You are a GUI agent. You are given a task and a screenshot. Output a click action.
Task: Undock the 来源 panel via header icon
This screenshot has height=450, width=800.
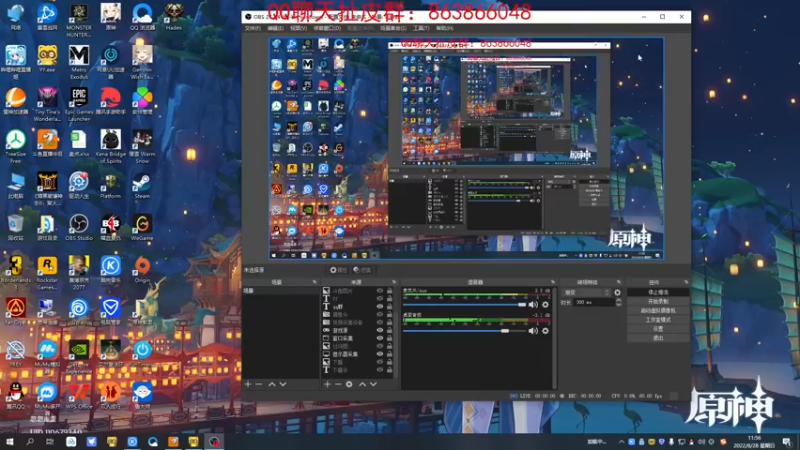pos(394,282)
